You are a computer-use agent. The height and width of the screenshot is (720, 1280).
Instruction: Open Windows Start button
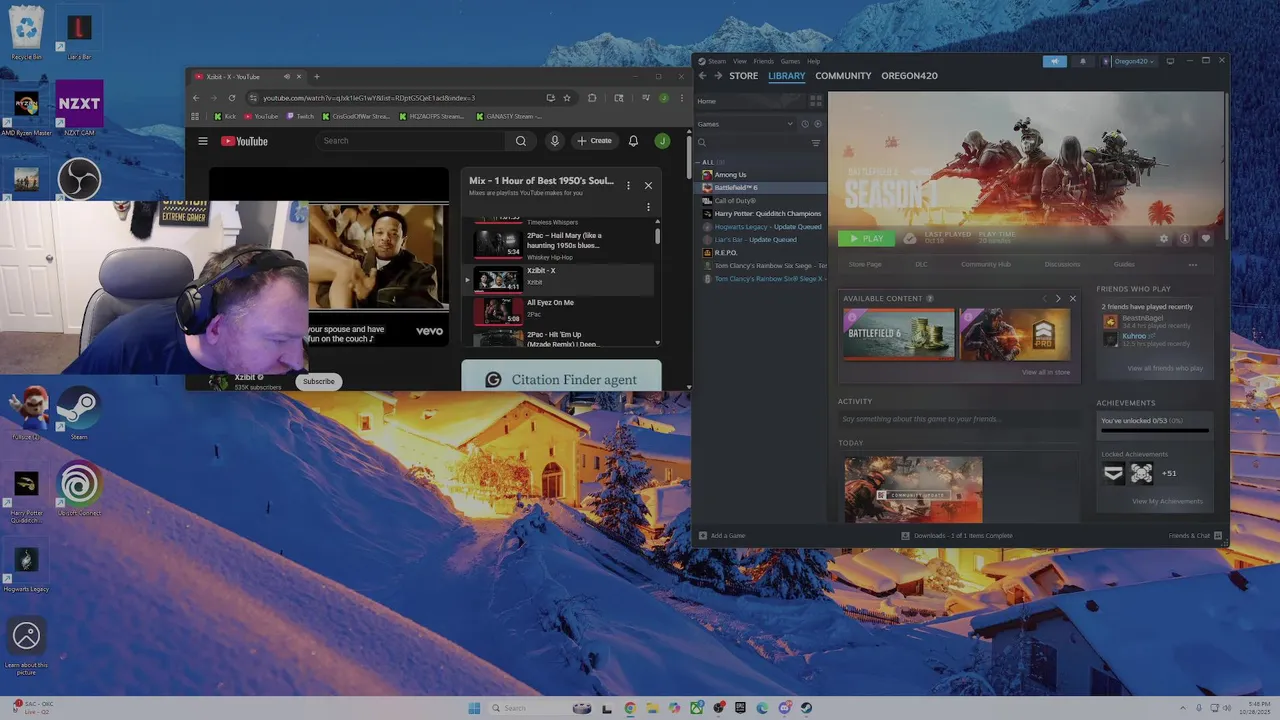pos(474,708)
